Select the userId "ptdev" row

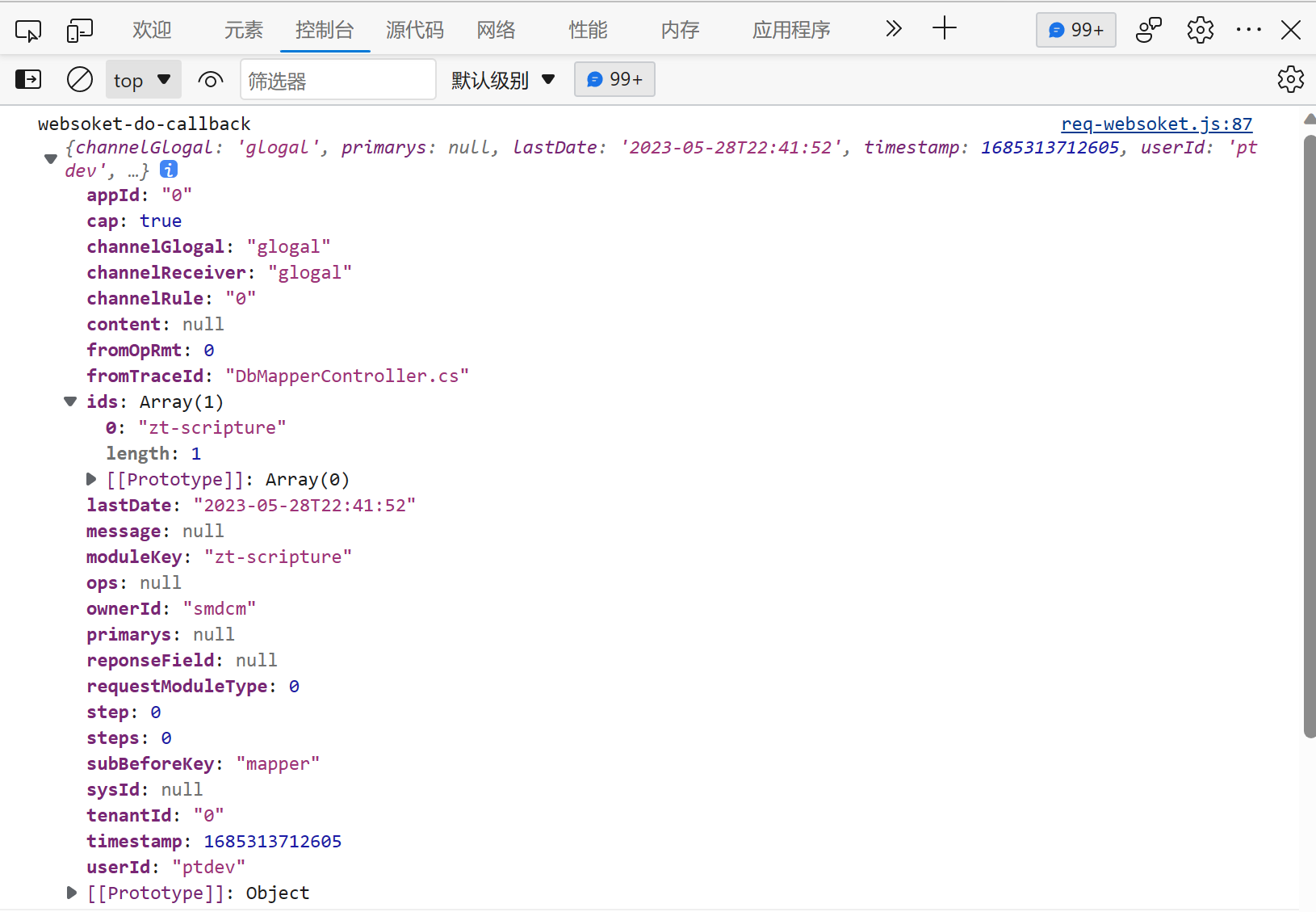tap(166, 867)
